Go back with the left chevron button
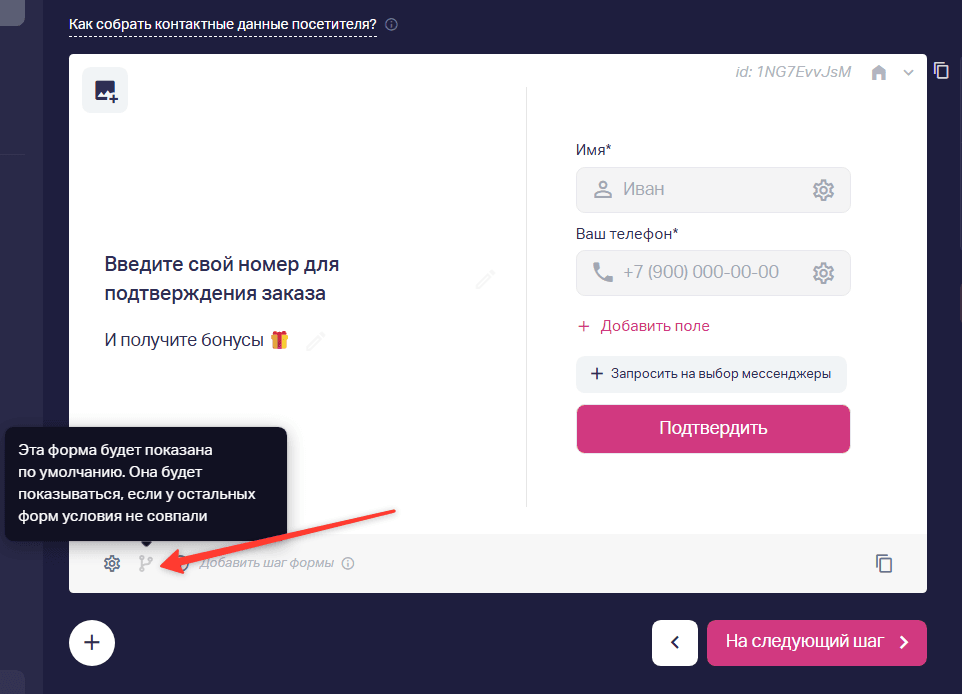Screen dimensions: 962x694 click(675, 642)
